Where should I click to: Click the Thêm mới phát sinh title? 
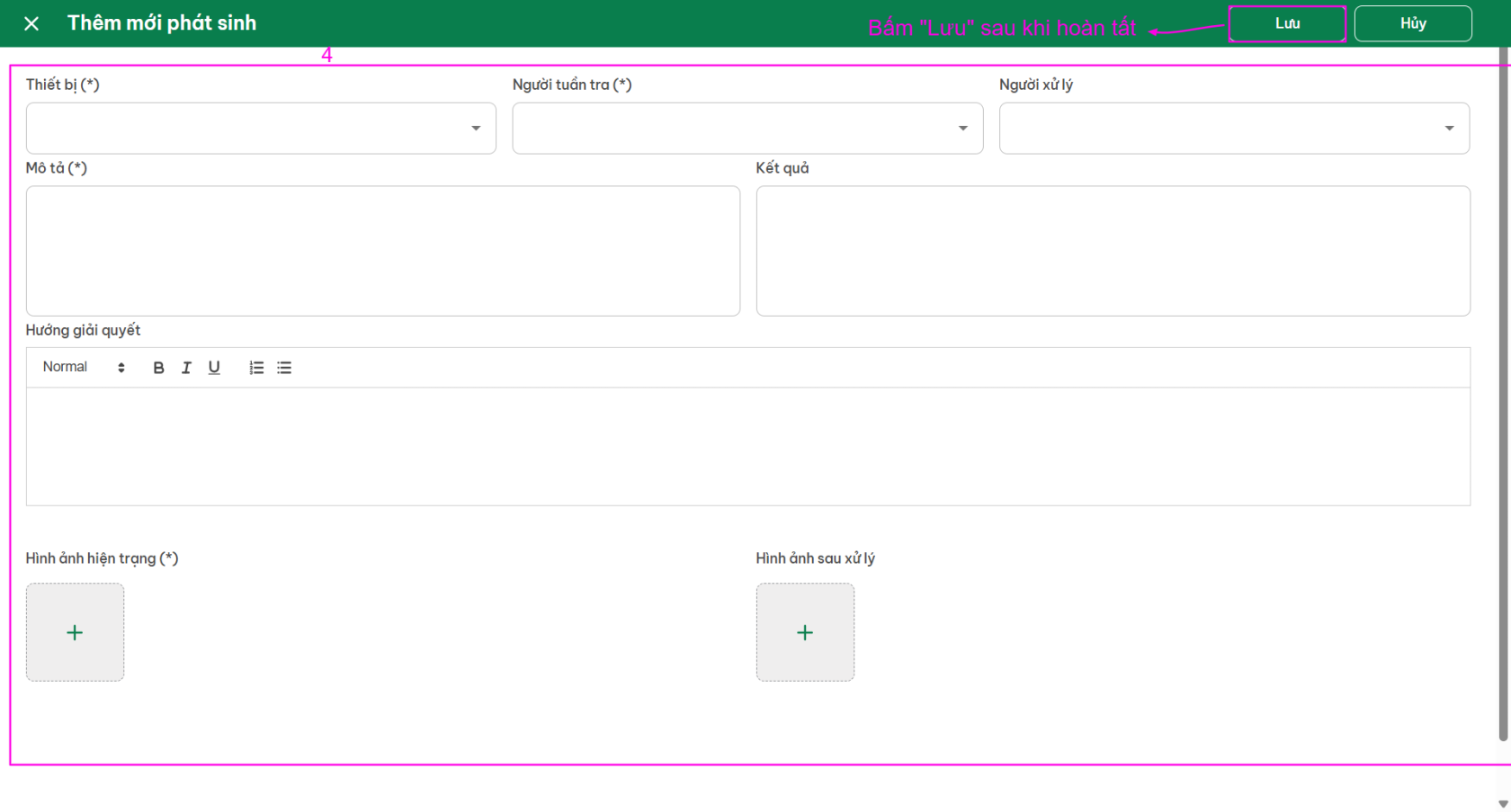[x=162, y=23]
